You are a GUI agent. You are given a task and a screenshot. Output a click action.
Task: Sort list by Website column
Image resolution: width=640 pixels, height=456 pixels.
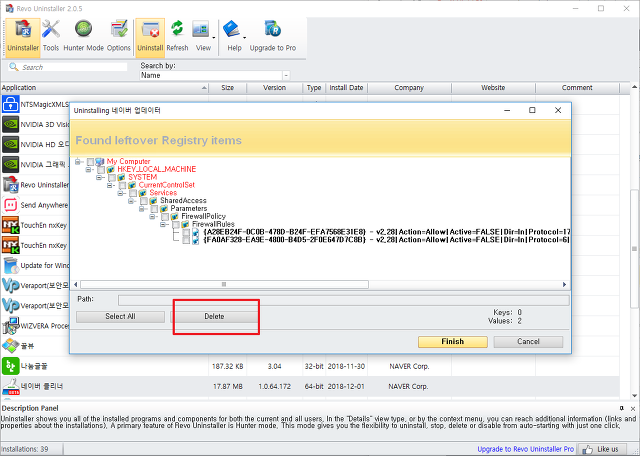coord(493,88)
